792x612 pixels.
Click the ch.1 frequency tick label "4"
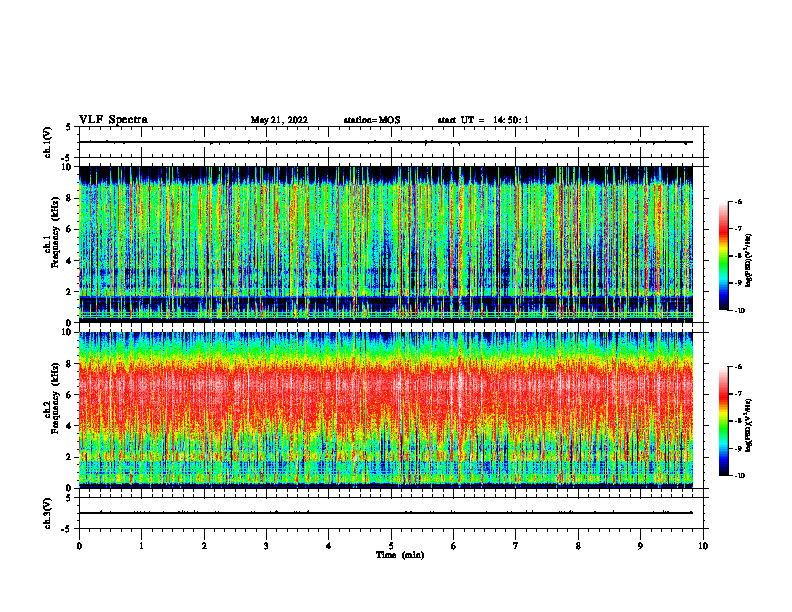point(70,261)
